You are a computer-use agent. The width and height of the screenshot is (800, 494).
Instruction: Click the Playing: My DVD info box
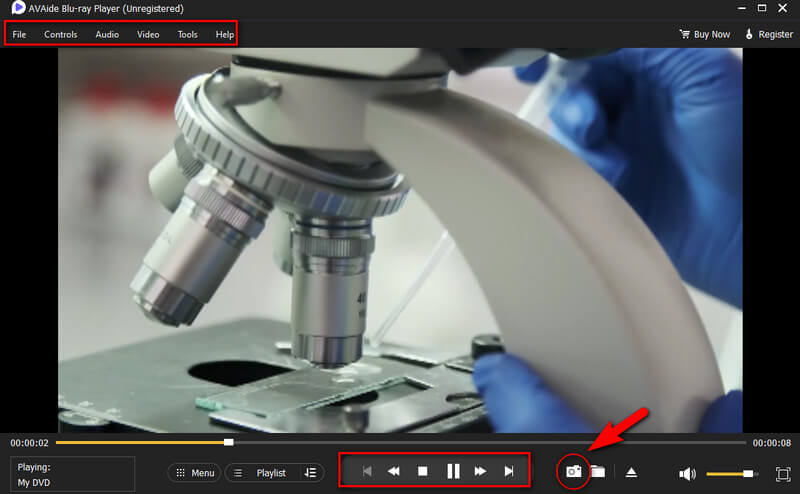click(x=72, y=474)
